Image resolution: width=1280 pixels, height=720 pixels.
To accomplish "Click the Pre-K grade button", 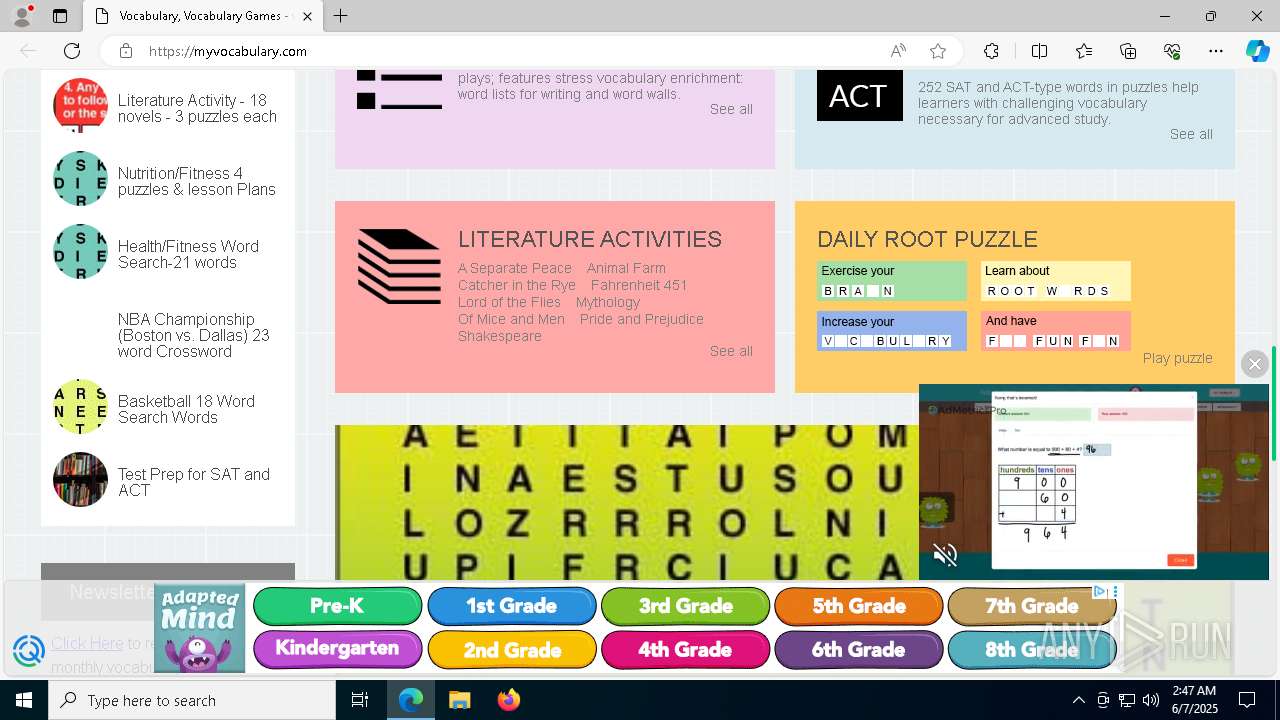I will (x=338, y=606).
